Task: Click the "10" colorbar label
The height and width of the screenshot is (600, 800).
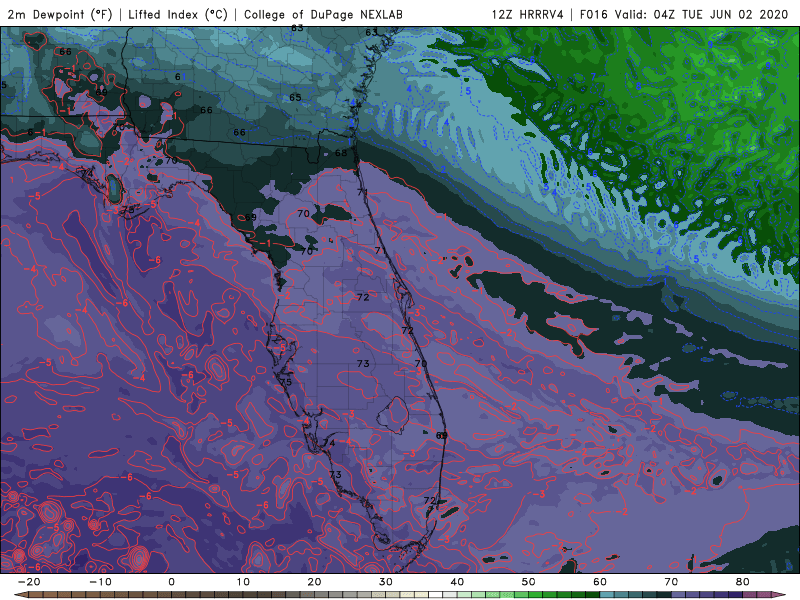Action: pos(243,582)
